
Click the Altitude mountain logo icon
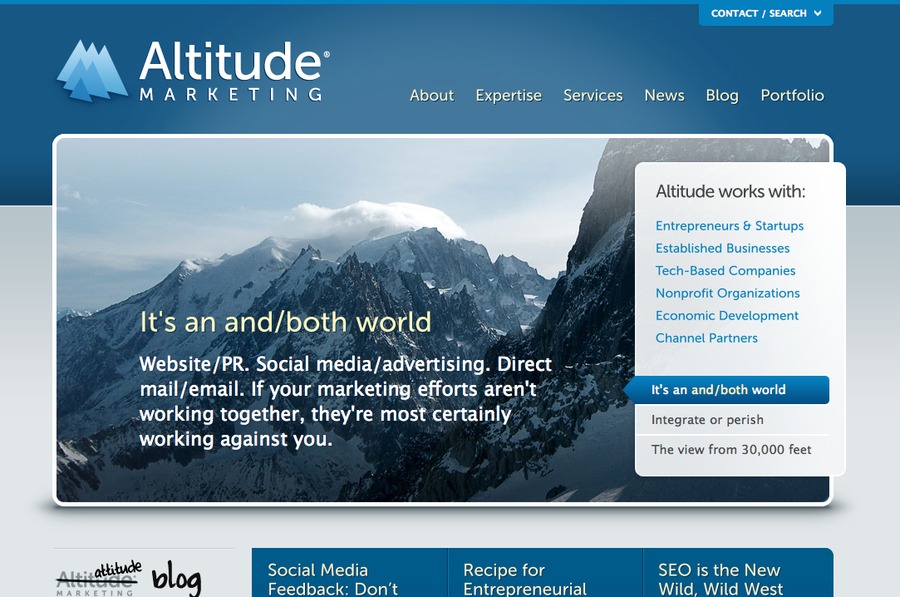coord(92,71)
